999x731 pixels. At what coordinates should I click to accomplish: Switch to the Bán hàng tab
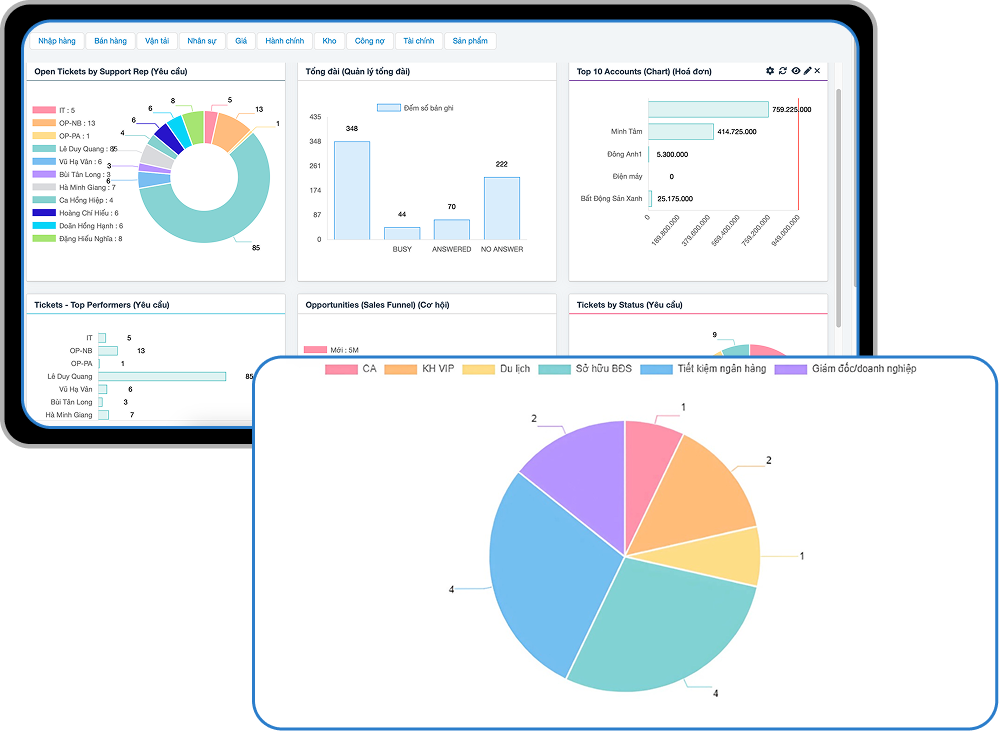[x=110, y=41]
